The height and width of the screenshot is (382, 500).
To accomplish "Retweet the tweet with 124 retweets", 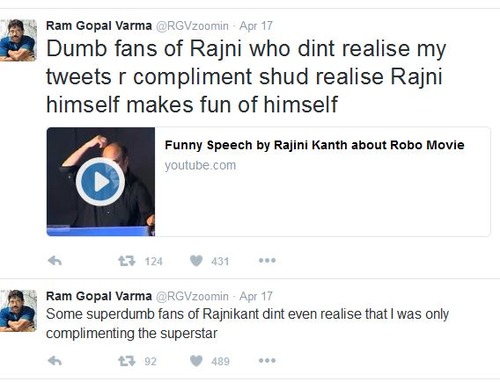I will point(127,261).
